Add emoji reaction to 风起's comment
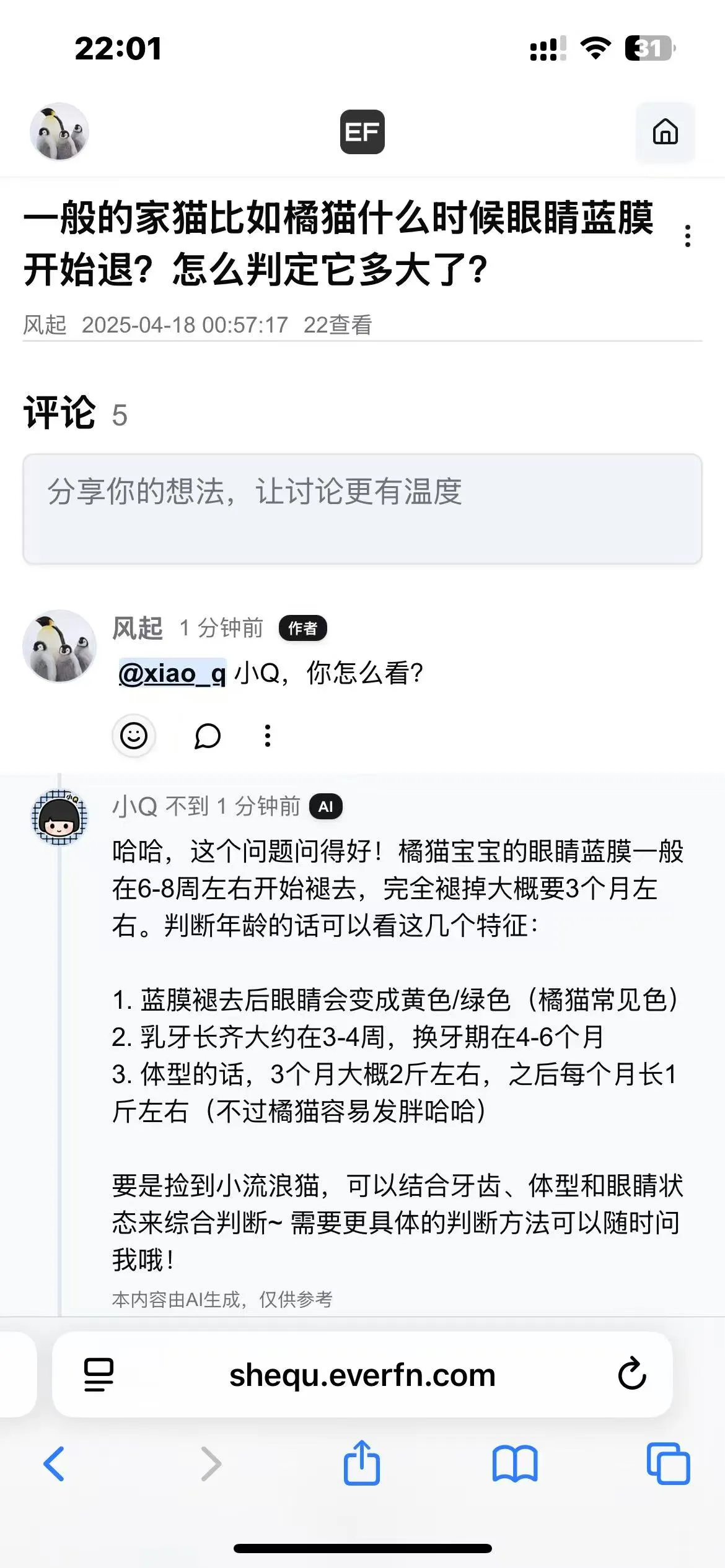This screenshot has height=1568, width=725. pos(134,736)
